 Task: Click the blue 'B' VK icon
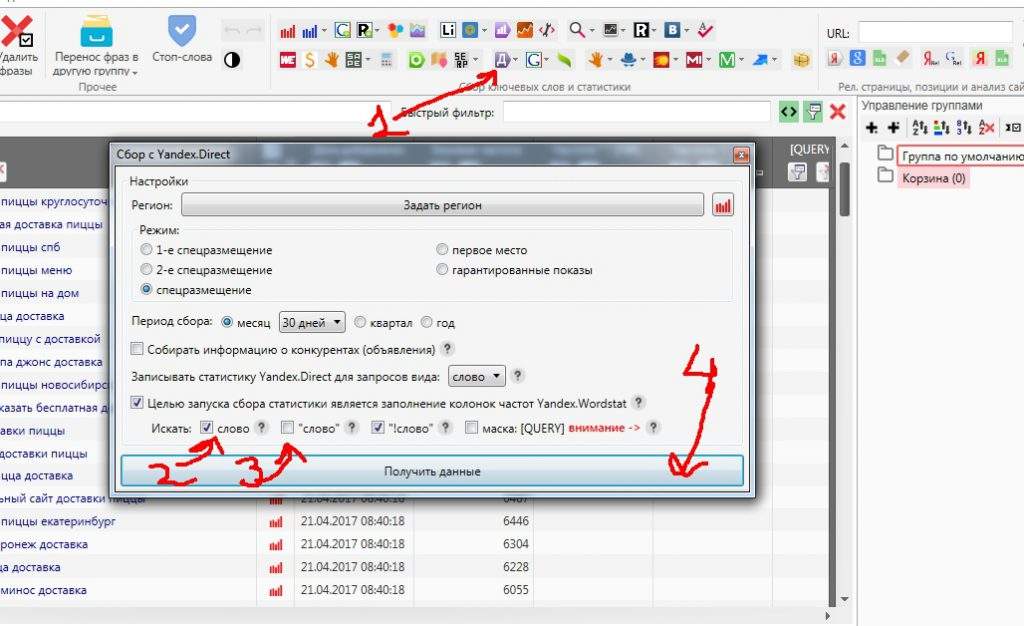pos(671,30)
